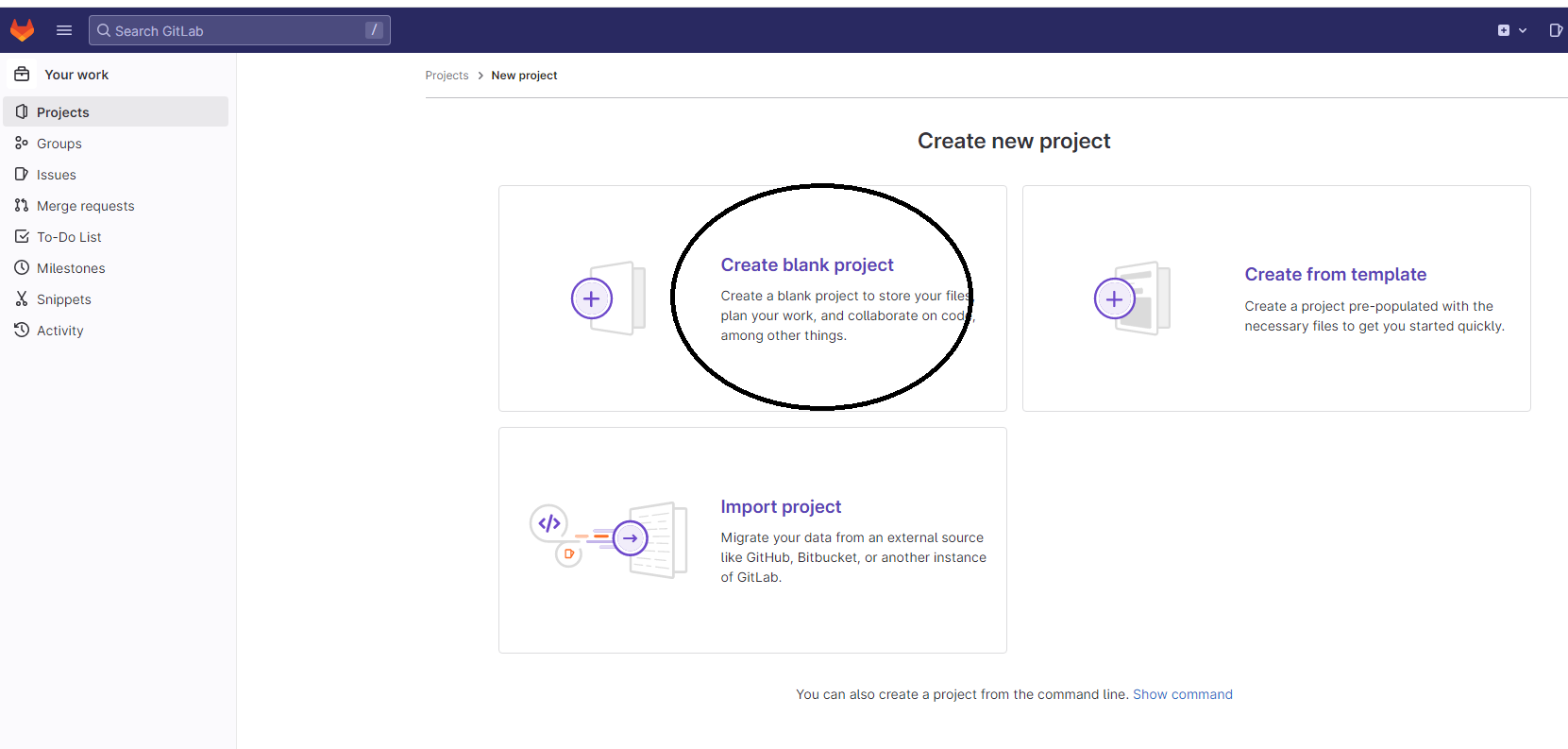1568x749 pixels.
Task: Click the Merge requests icon
Action: [22, 205]
